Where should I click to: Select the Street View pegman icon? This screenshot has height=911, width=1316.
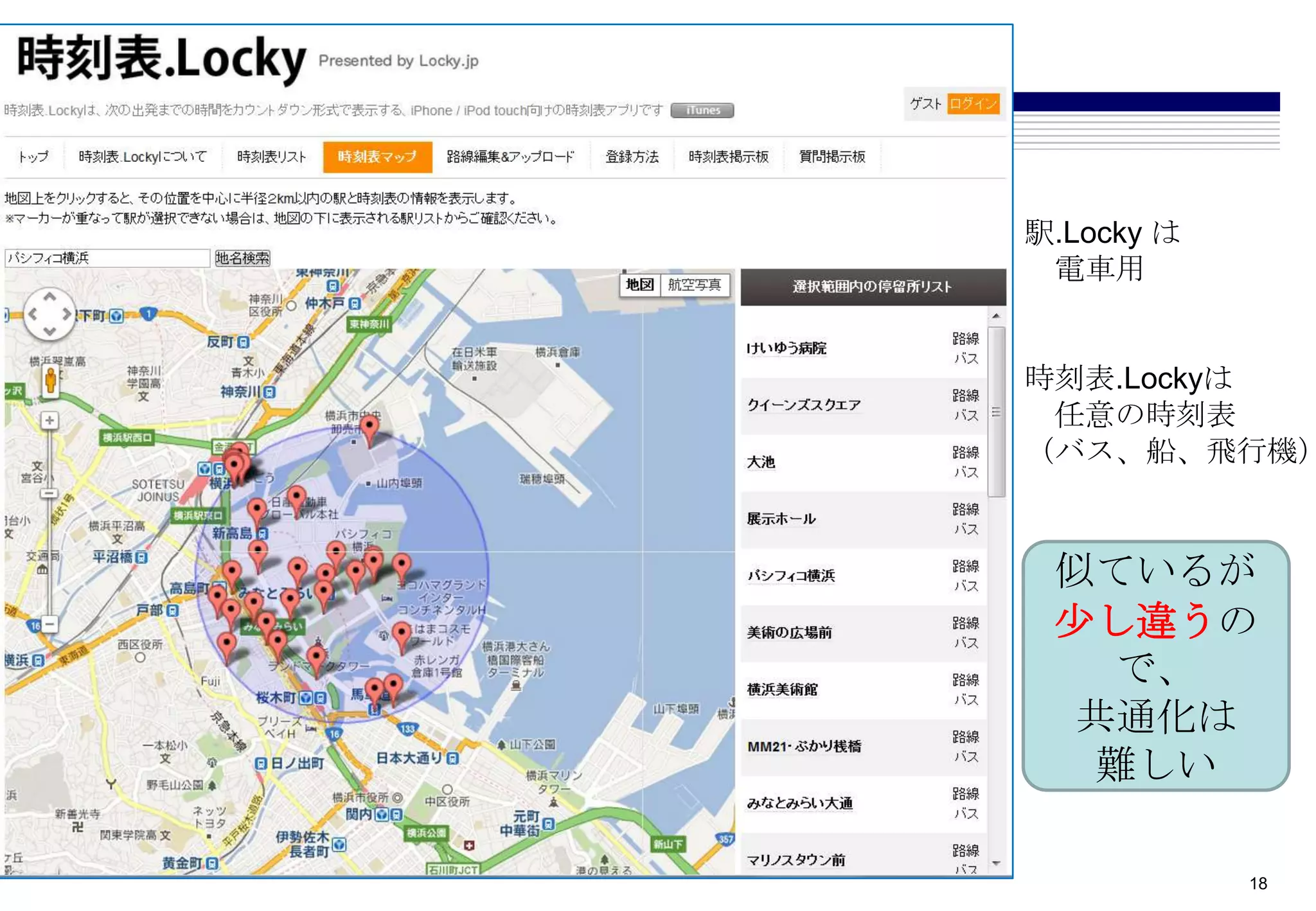point(50,380)
